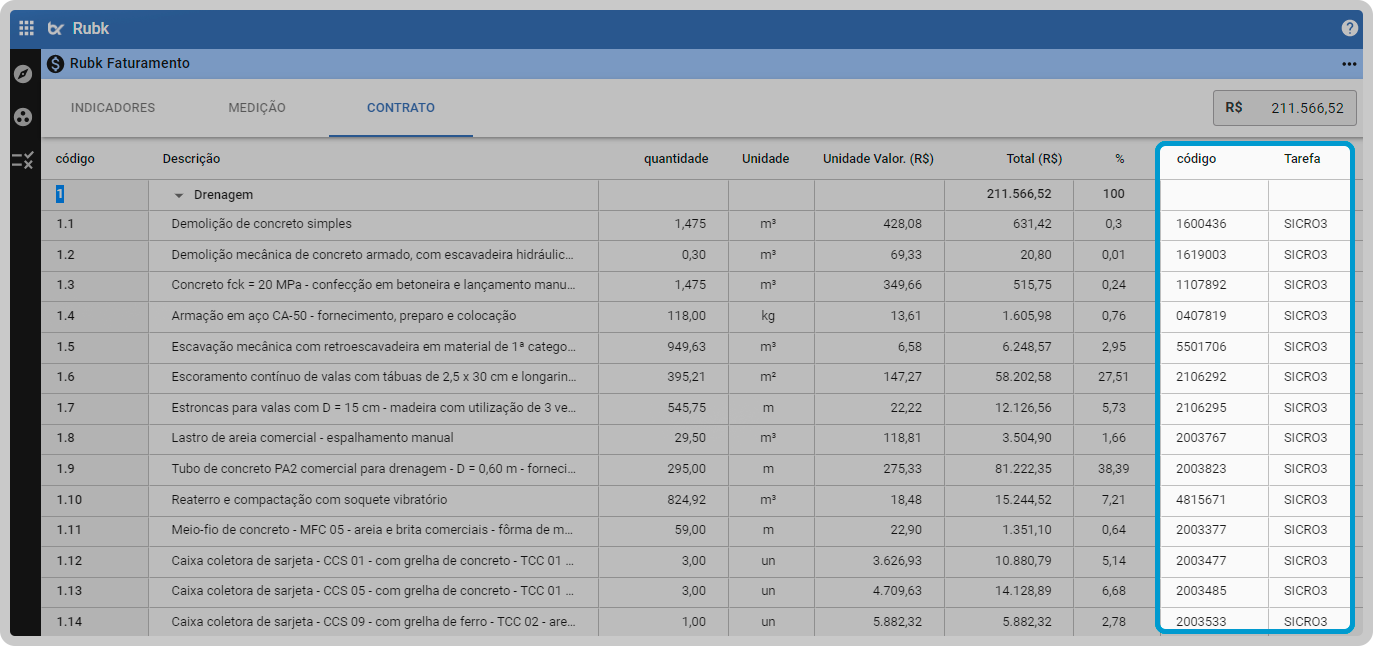This screenshot has height=646, width=1373.
Task: Click code cell 2106295
Action: pos(1214,408)
